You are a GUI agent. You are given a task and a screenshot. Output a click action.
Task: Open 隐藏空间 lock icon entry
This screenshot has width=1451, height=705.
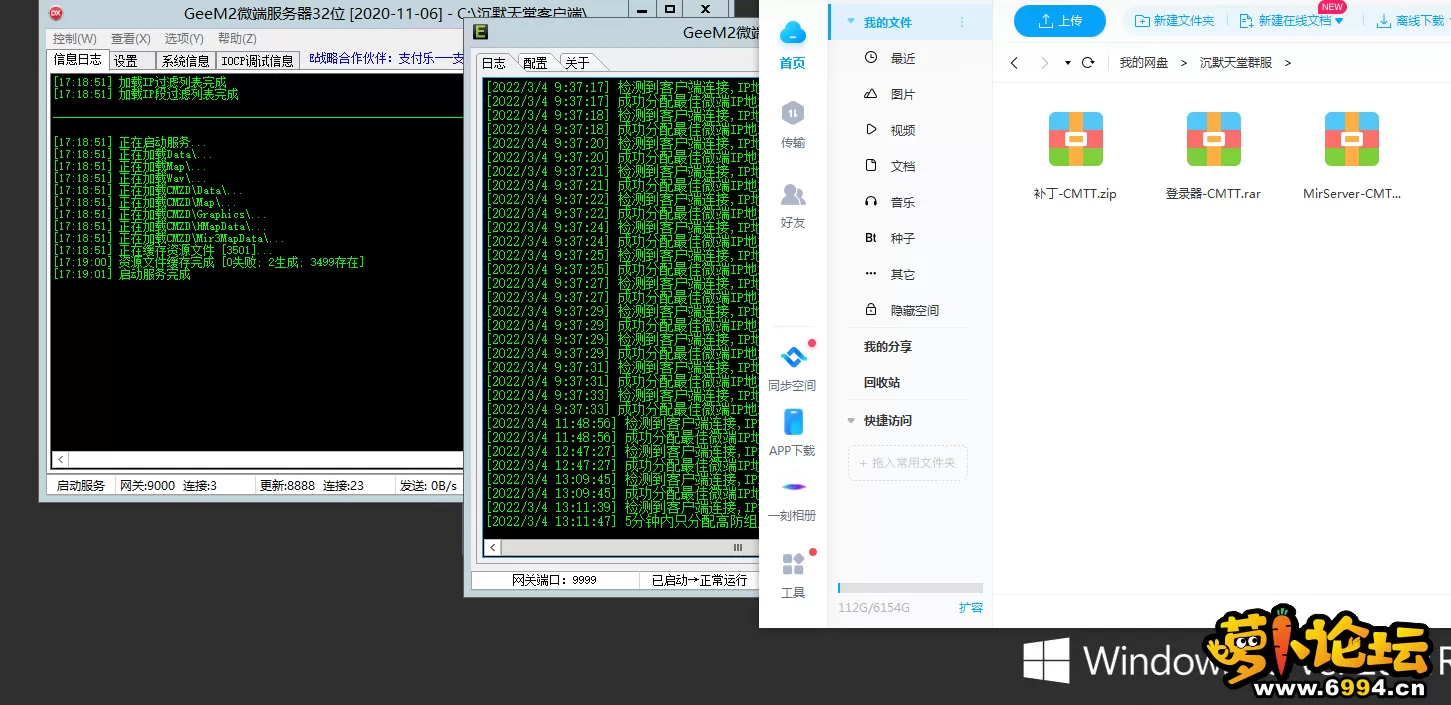[871, 310]
